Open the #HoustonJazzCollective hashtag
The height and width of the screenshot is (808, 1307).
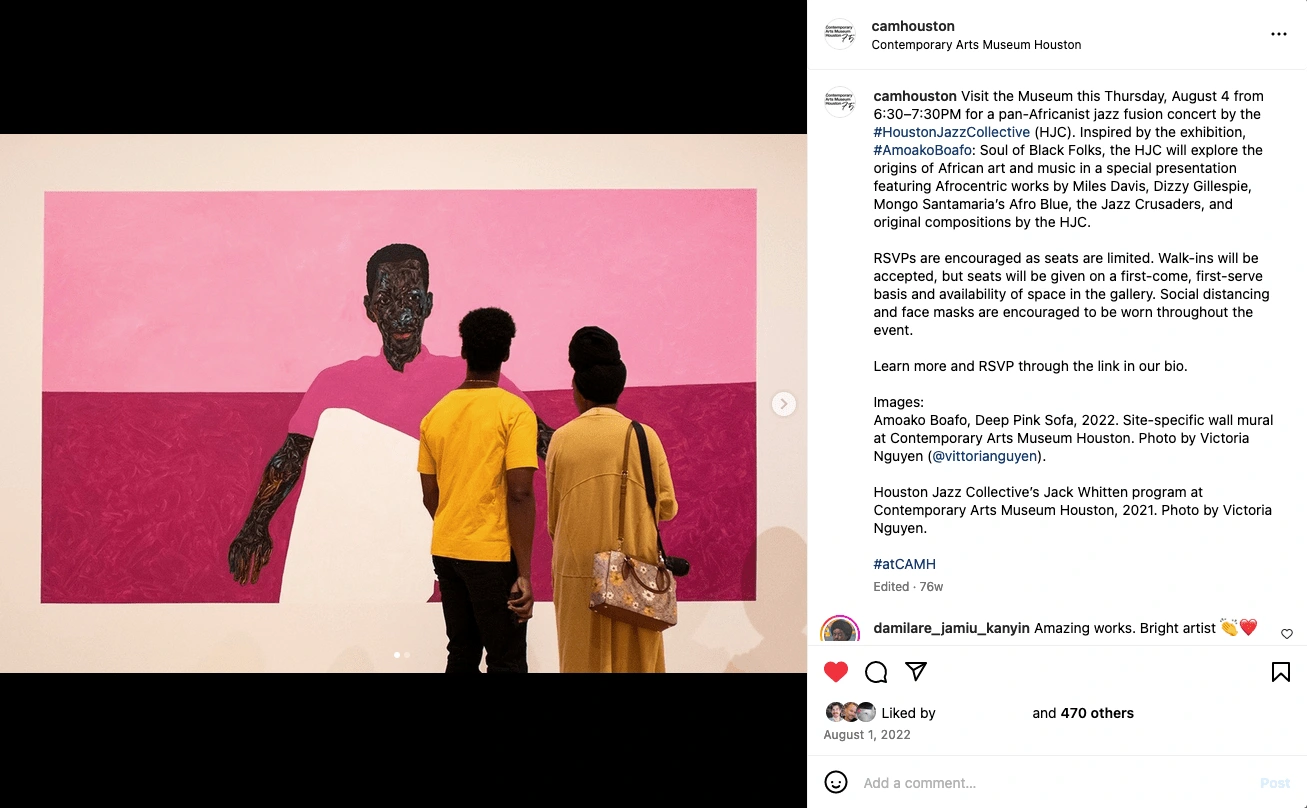click(951, 132)
